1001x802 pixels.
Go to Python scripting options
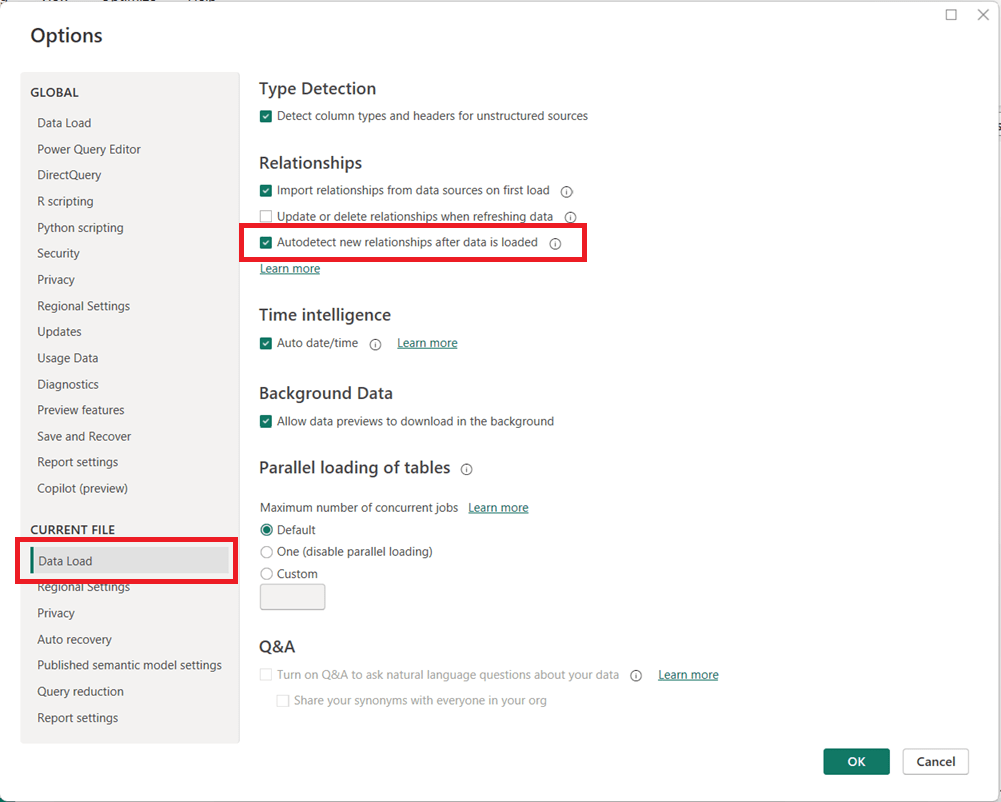tap(80, 228)
